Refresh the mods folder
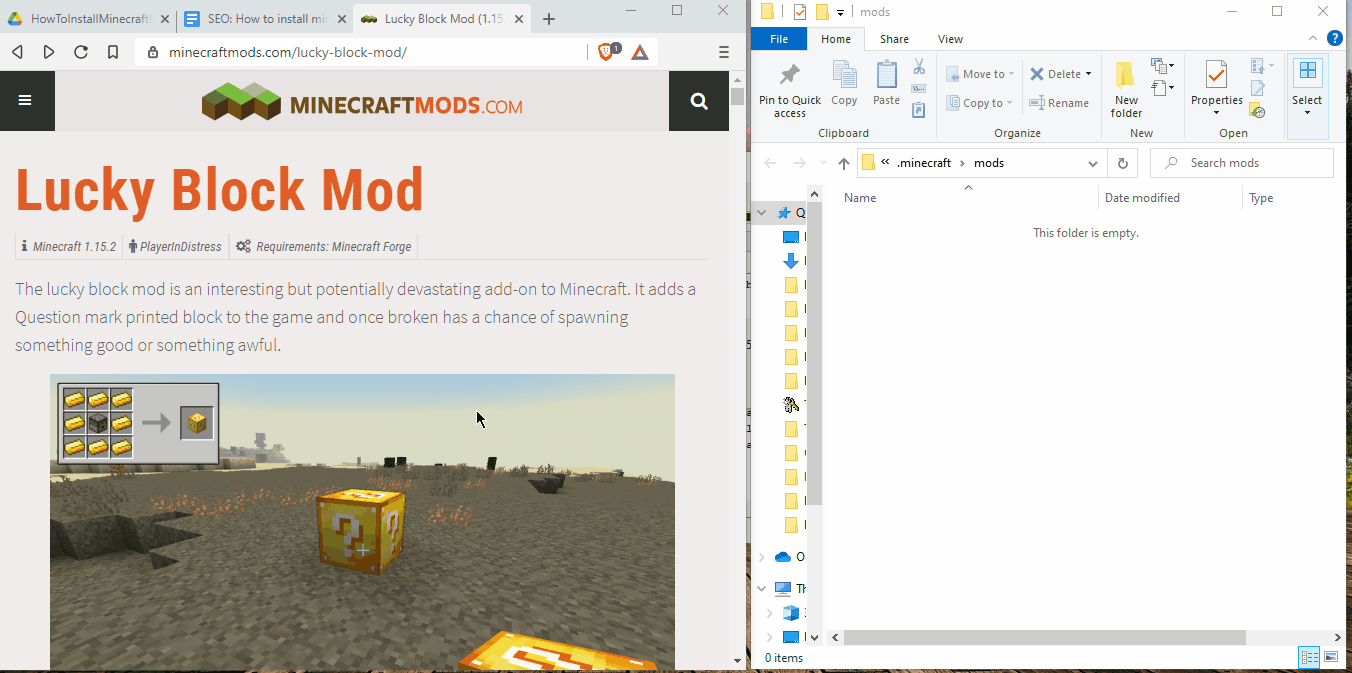 [x=1122, y=163]
